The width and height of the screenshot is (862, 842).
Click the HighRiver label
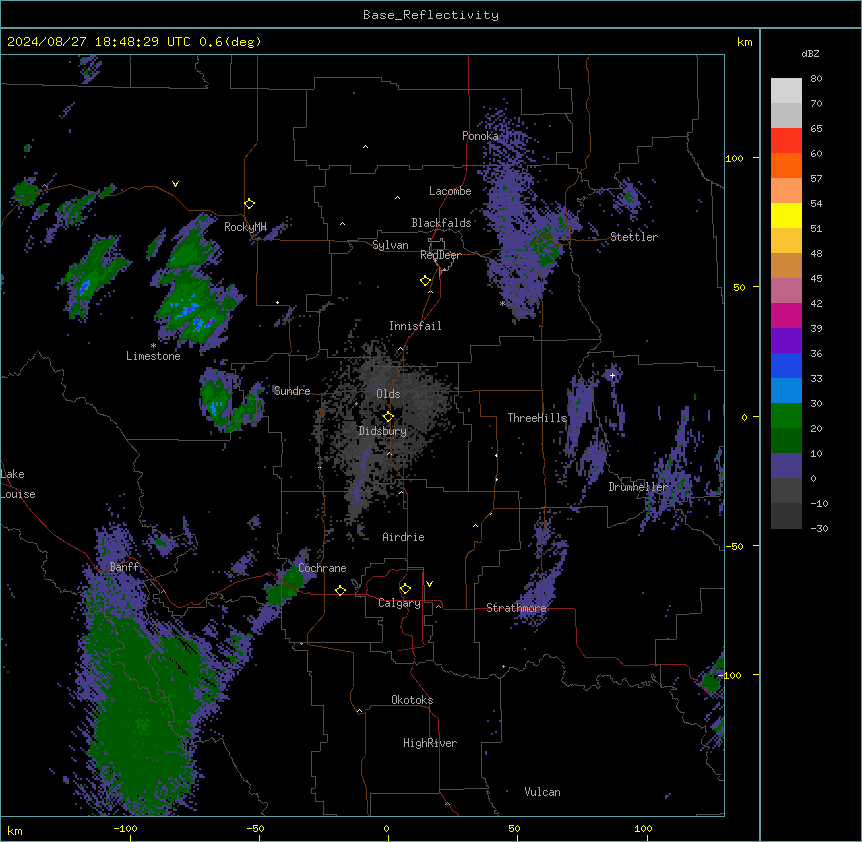coord(430,743)
